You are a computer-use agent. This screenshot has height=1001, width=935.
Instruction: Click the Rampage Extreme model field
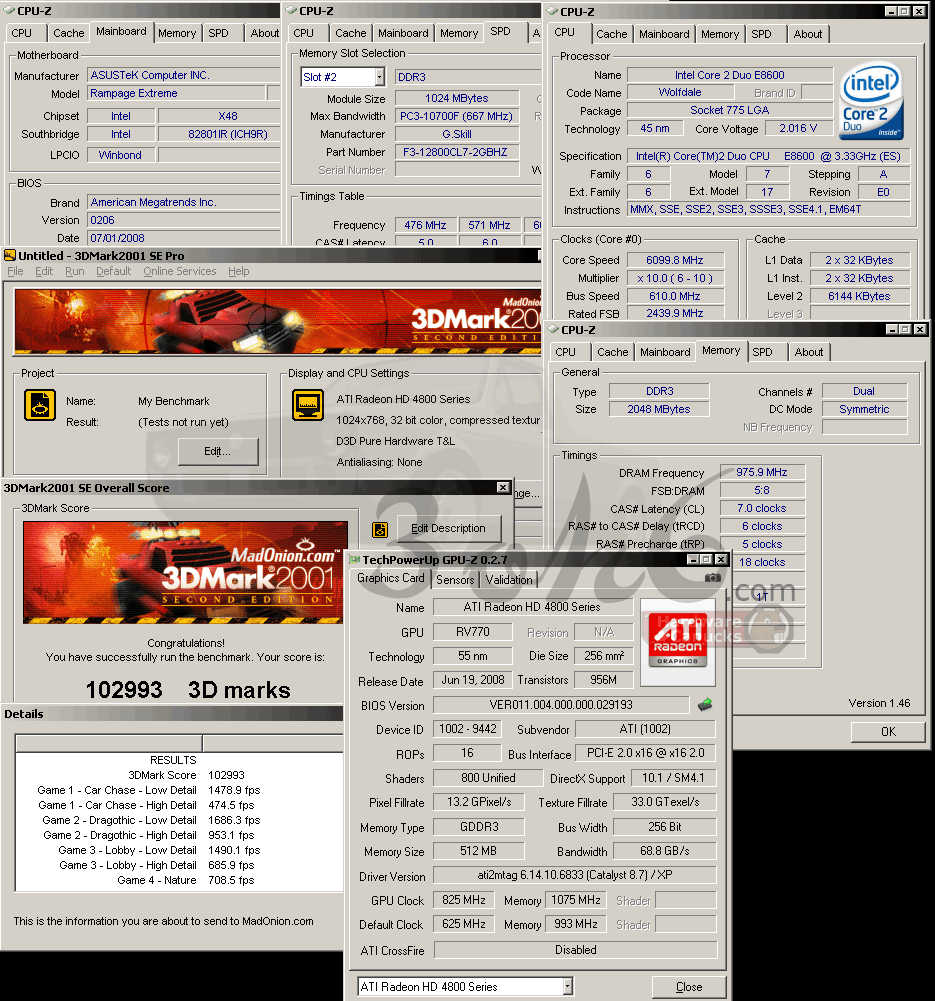(177, 93)
